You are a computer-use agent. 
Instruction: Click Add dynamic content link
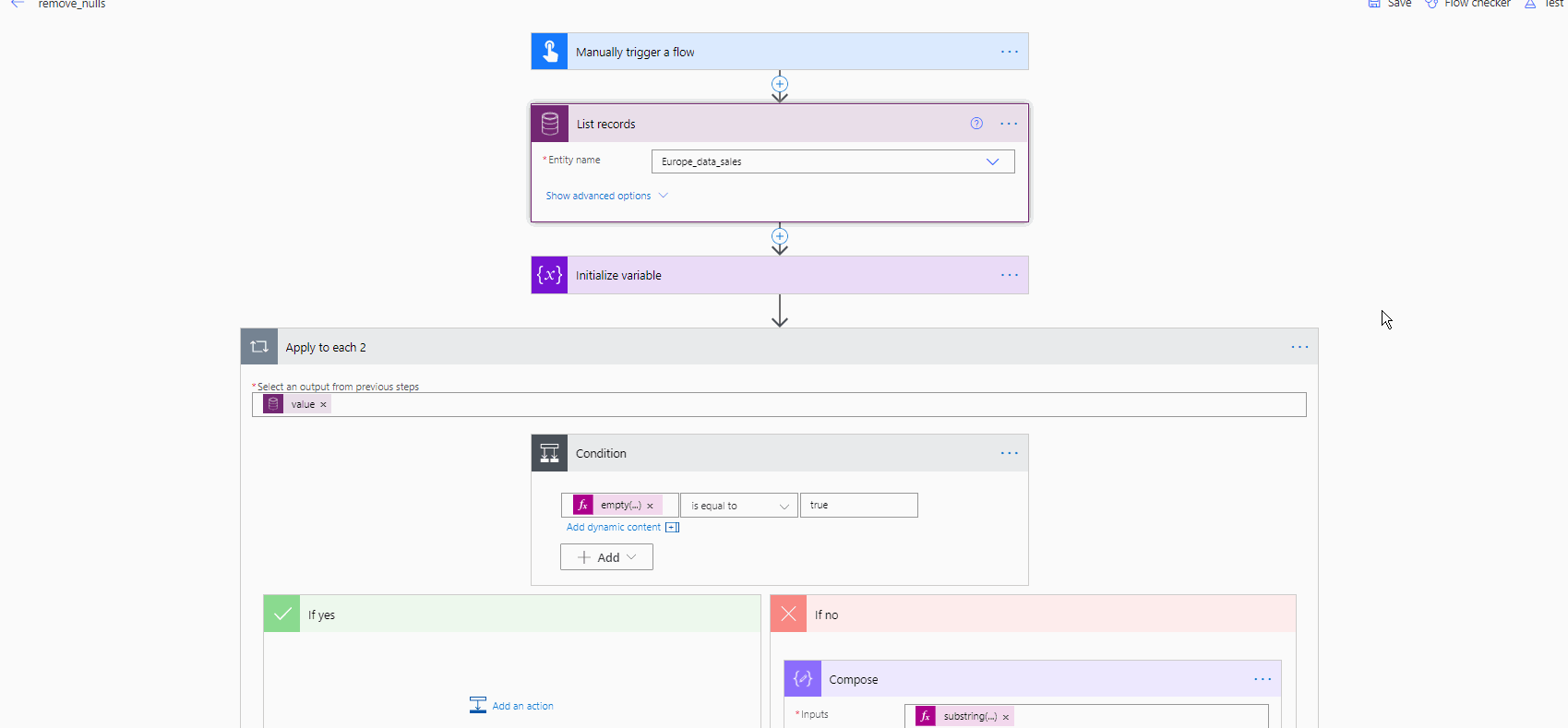tap(622, 528)
